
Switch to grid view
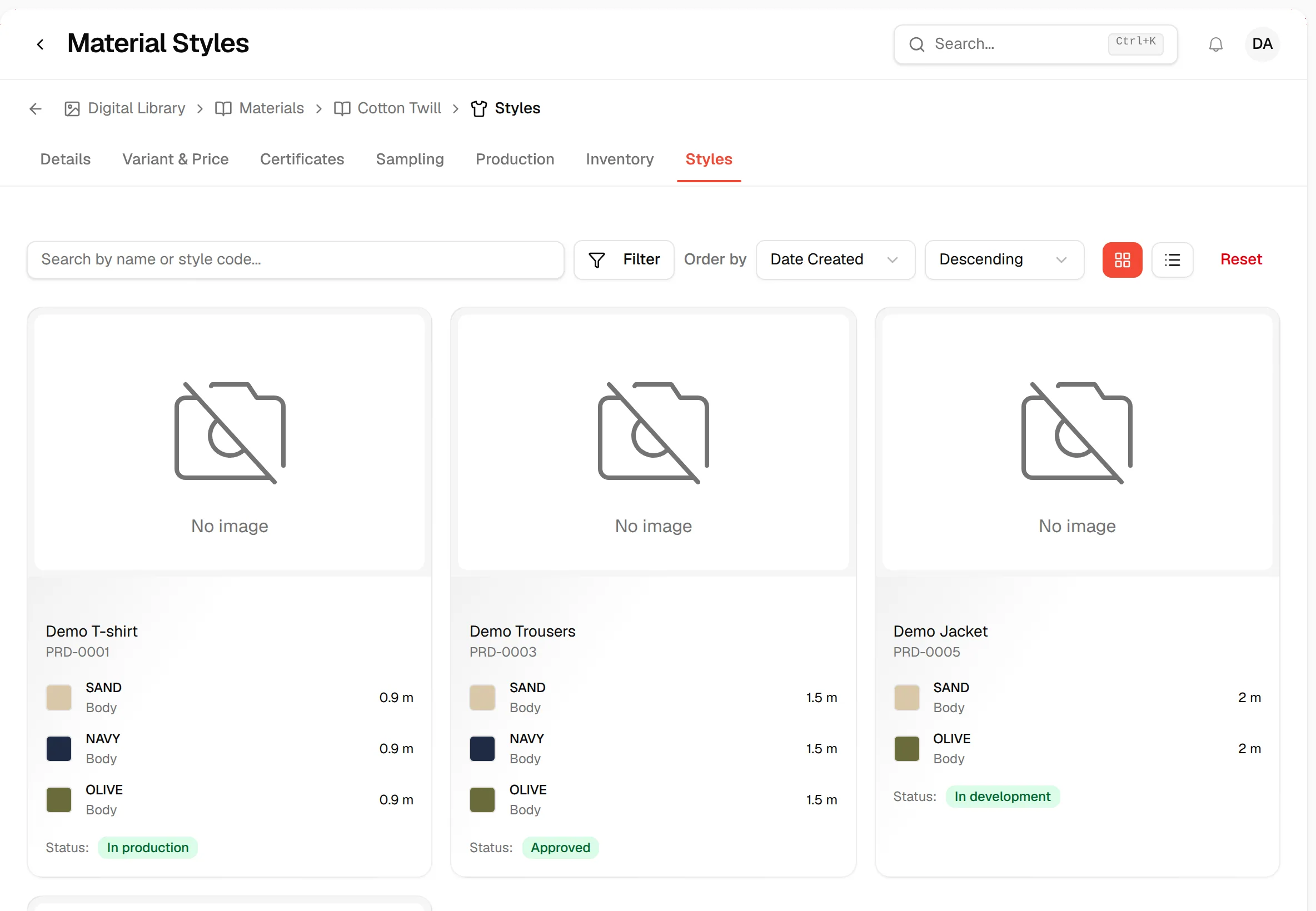click(x=1122, y=260)
